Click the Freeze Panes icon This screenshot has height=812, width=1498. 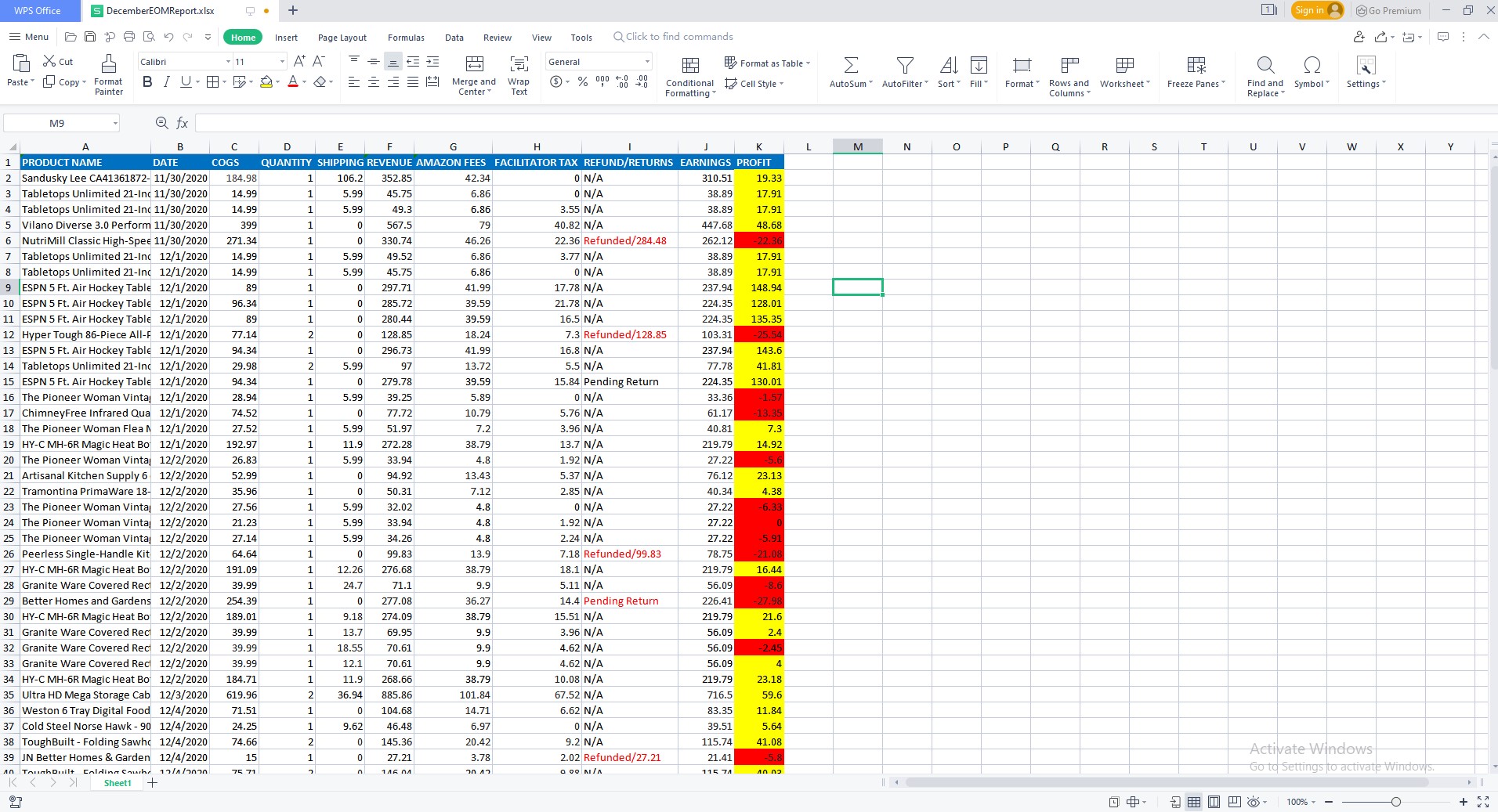(1196, 65)
